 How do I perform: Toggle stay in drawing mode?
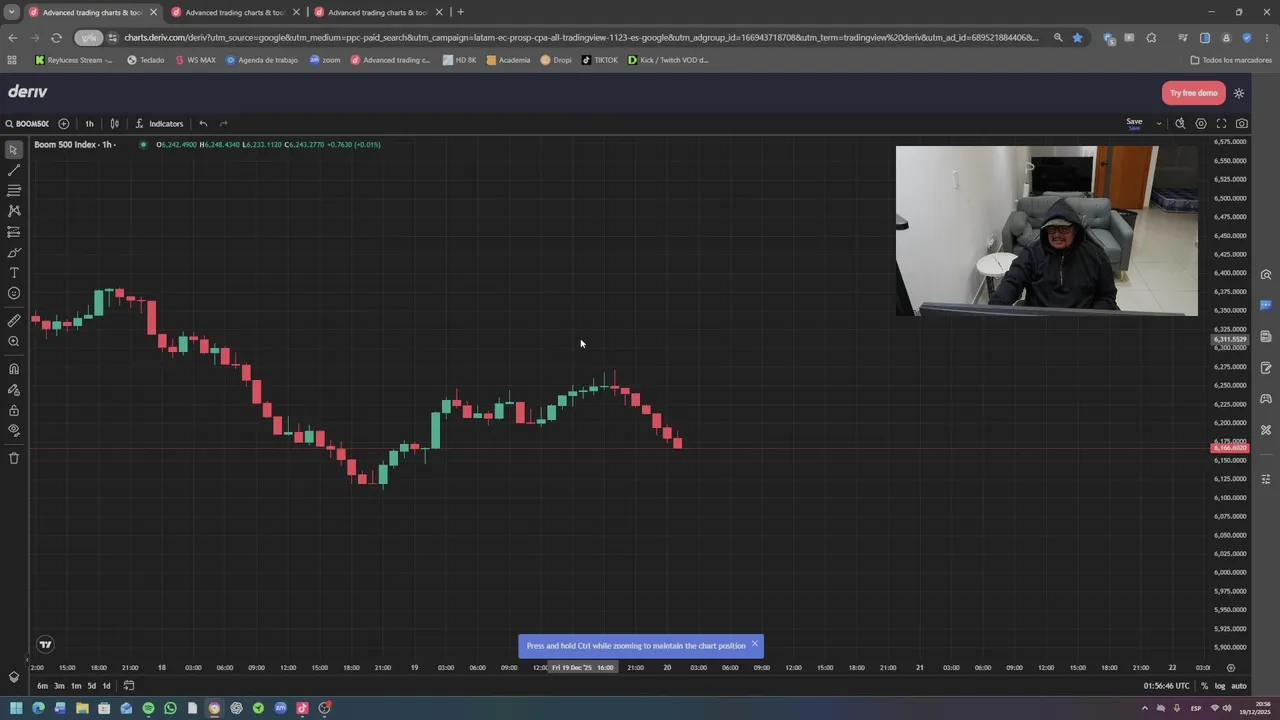coord(14,390)
